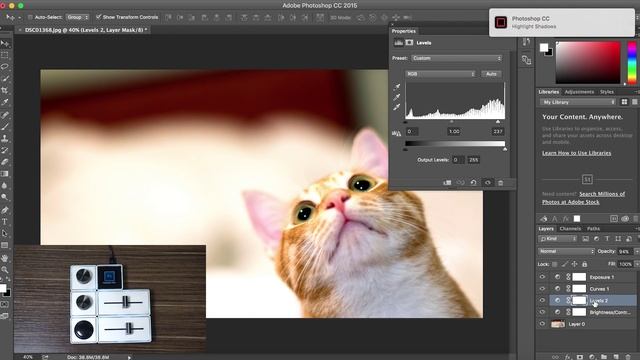Open Auto-Select Group dropdown
Image resolution: width=640 pixels, height=360 pixels.
(78, 17)
